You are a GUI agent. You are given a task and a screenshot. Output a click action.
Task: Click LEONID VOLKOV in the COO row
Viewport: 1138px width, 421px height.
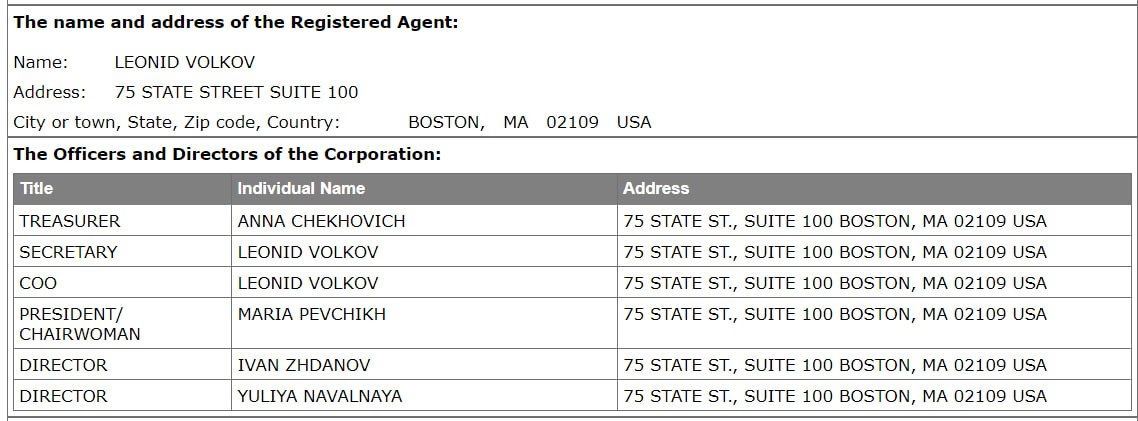tap(308, 283)
